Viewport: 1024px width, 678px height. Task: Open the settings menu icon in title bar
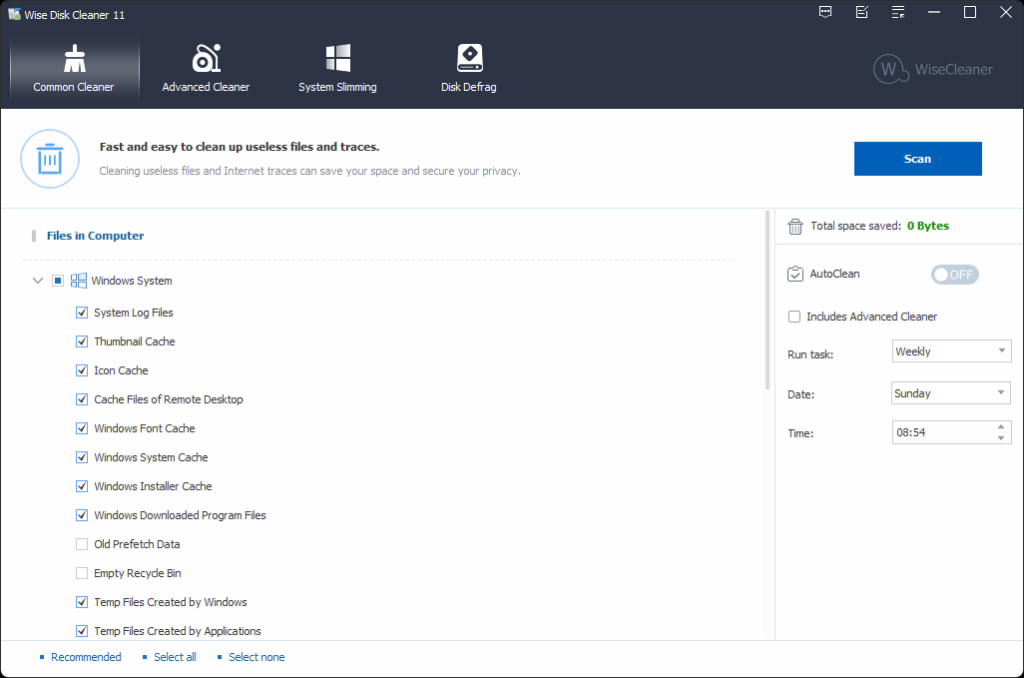click(x=898, y=12)
